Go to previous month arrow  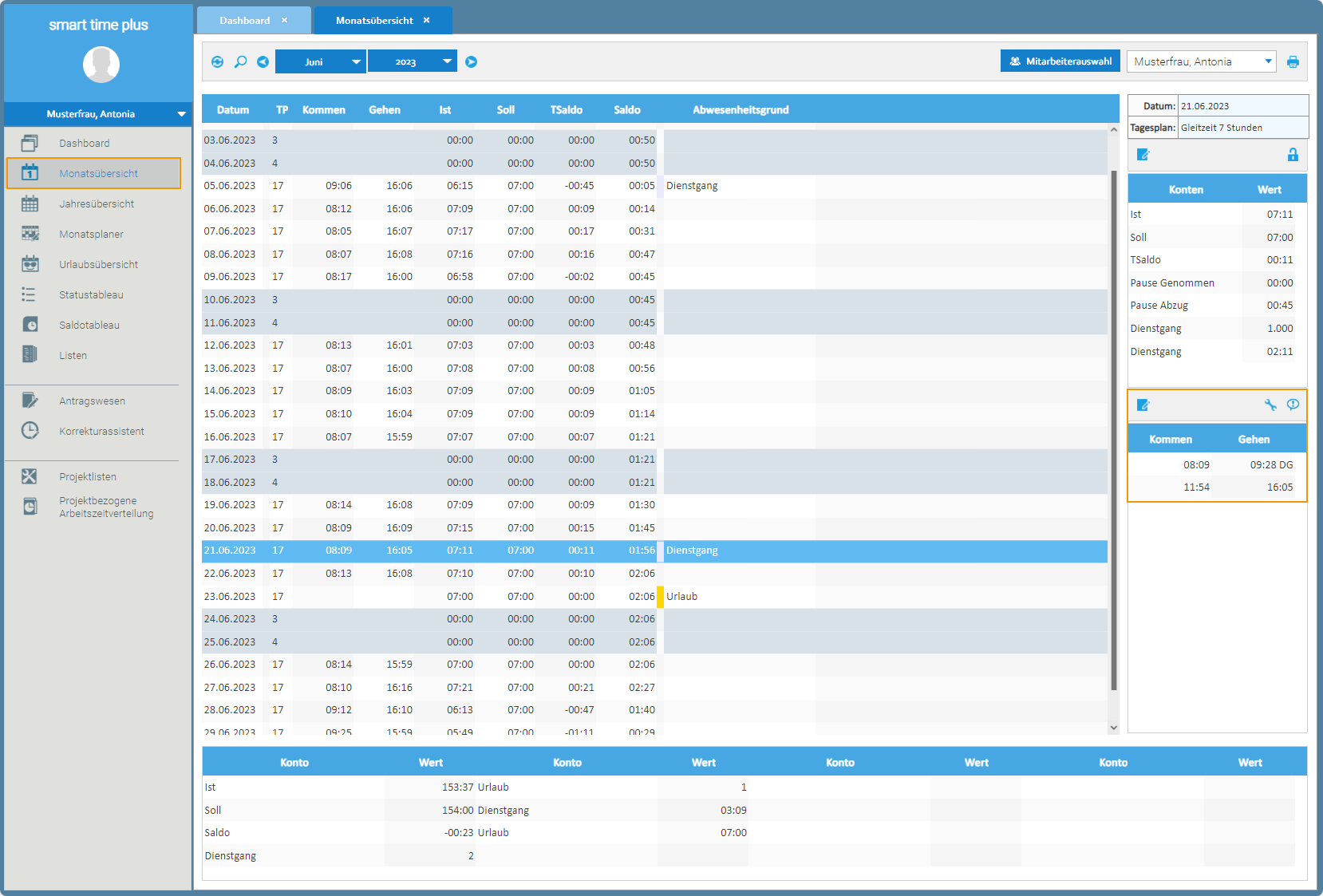[263, 61]
